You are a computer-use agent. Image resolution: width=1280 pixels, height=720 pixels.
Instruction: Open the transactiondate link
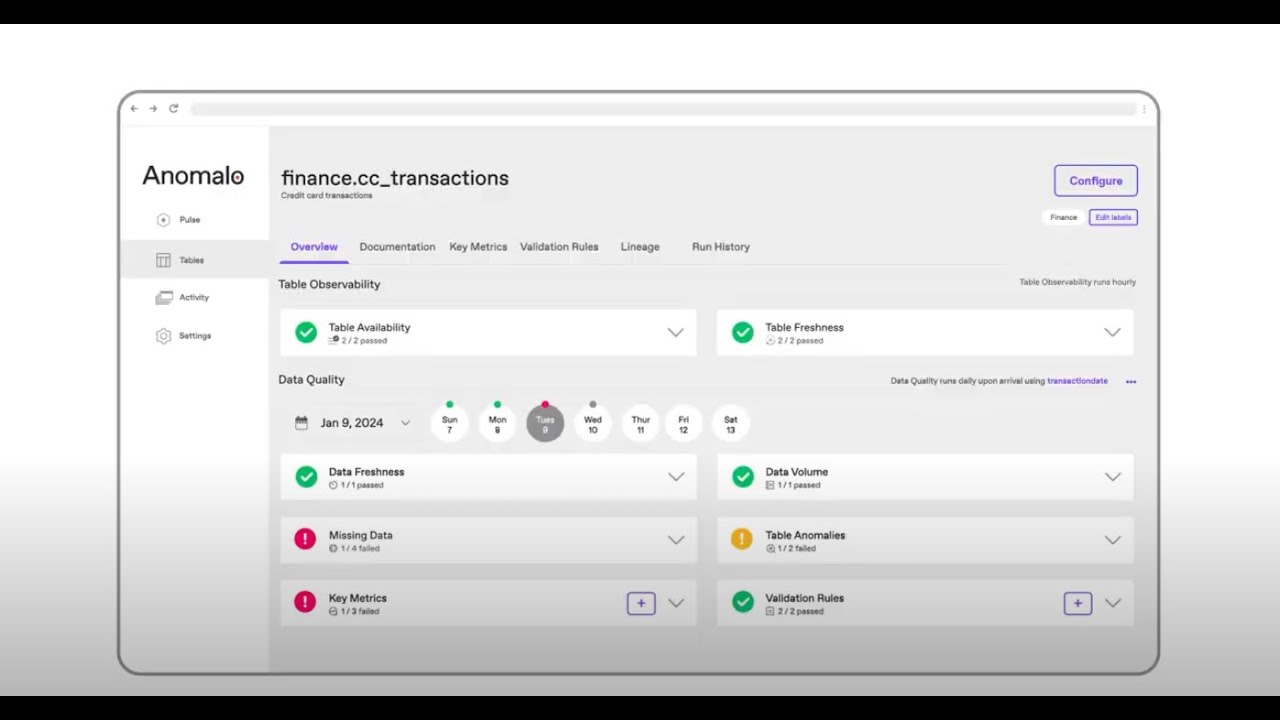(x=1077, y=381)
